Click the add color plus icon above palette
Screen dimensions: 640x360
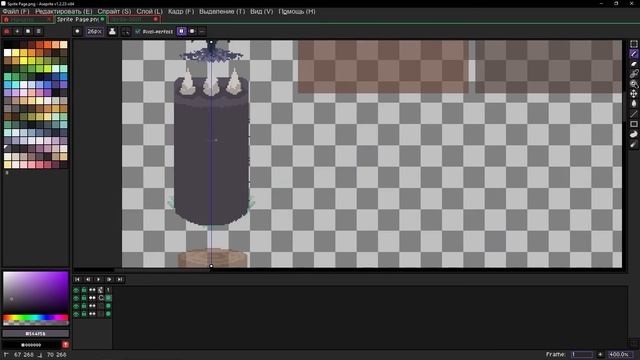17,31
